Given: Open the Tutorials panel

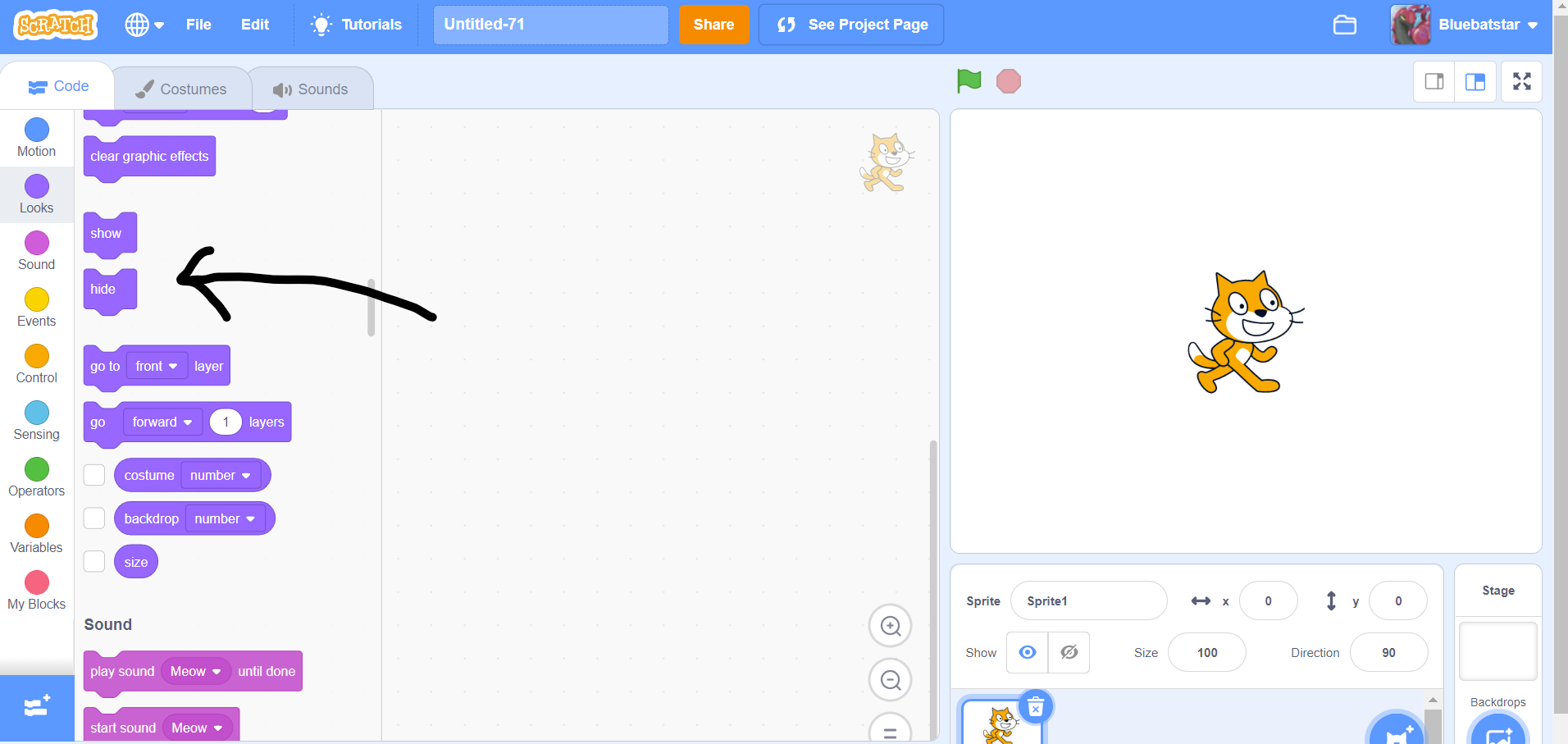Looking at the screenshot, I should [355, 24].
